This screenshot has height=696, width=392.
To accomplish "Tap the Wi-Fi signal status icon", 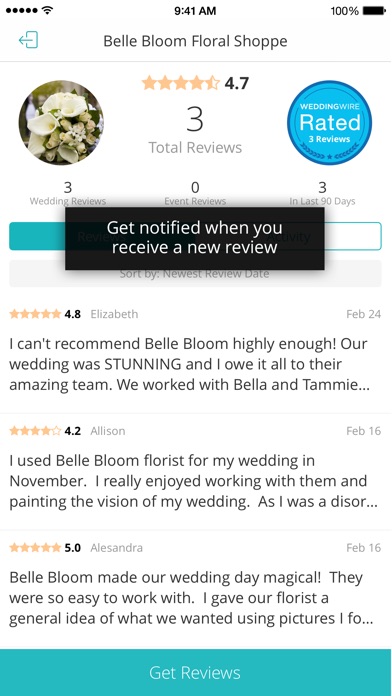I will tap(48, 10).
